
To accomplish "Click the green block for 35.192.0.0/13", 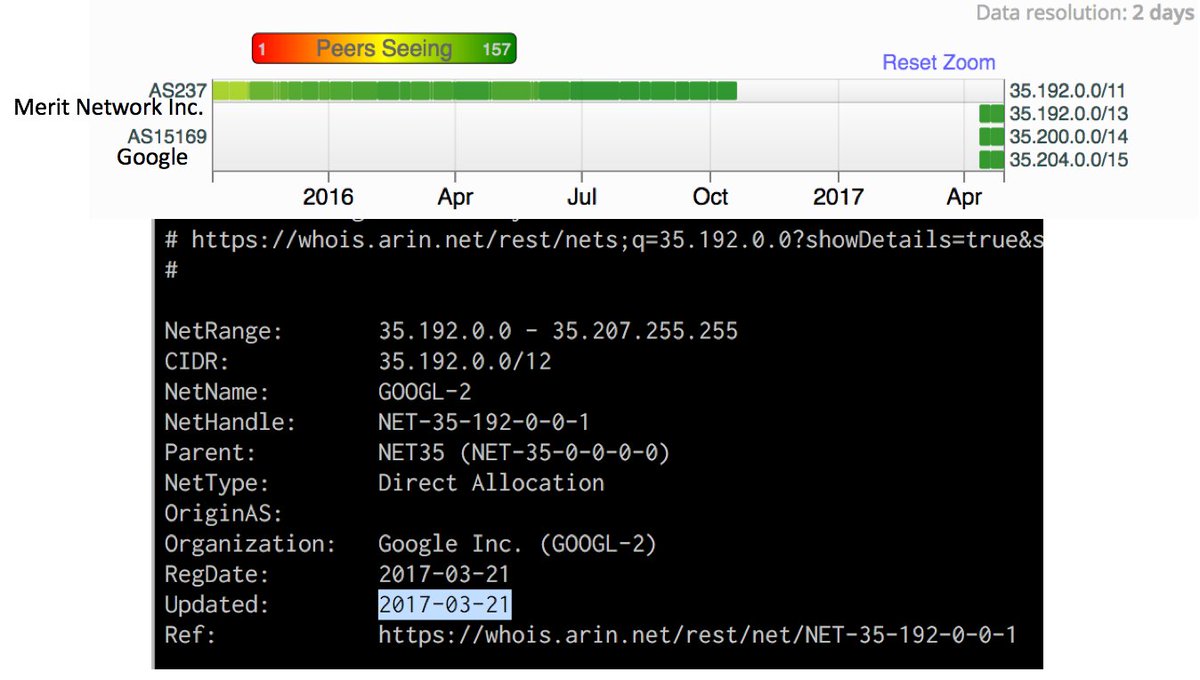I will pyautogui.click(x=991, y=113).
